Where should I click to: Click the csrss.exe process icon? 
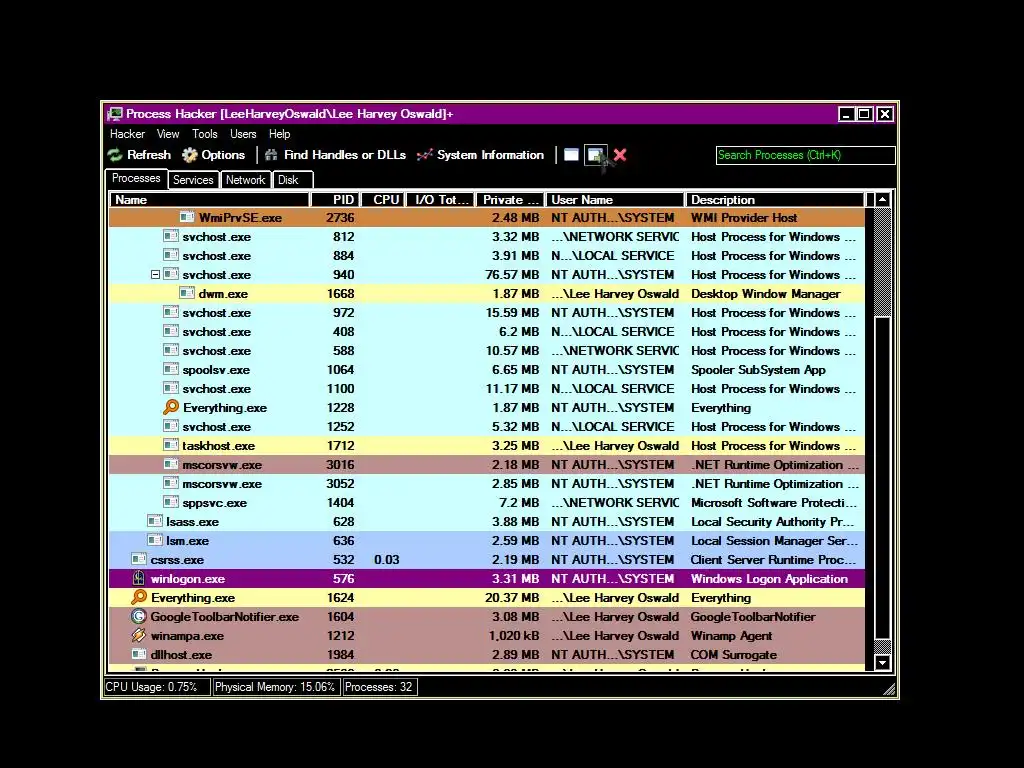138,558
